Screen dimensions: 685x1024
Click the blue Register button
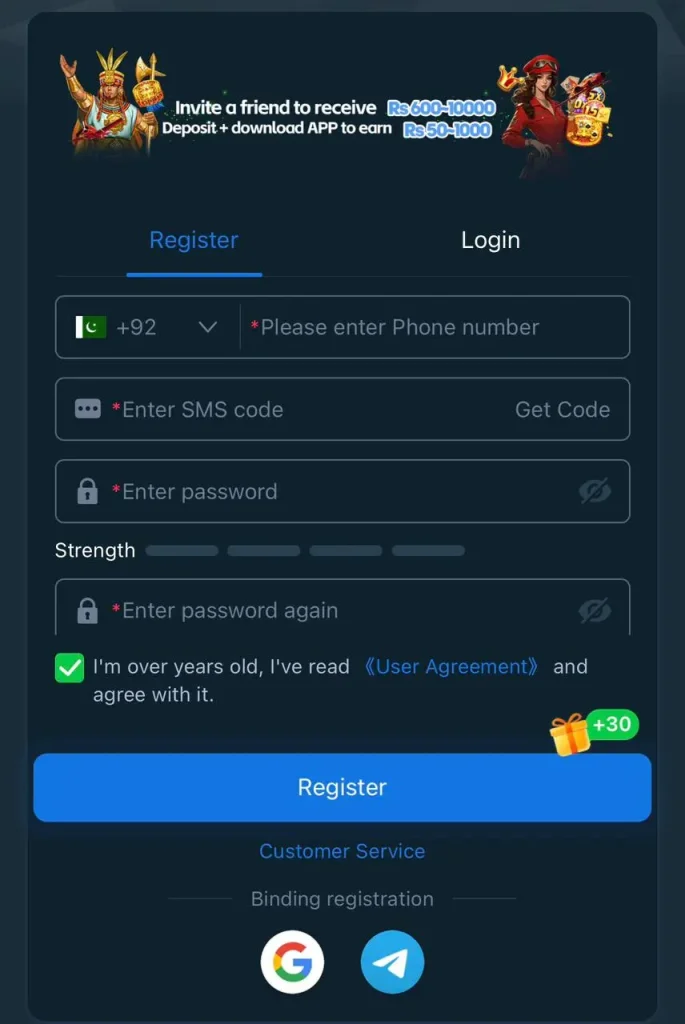[342, 787]
